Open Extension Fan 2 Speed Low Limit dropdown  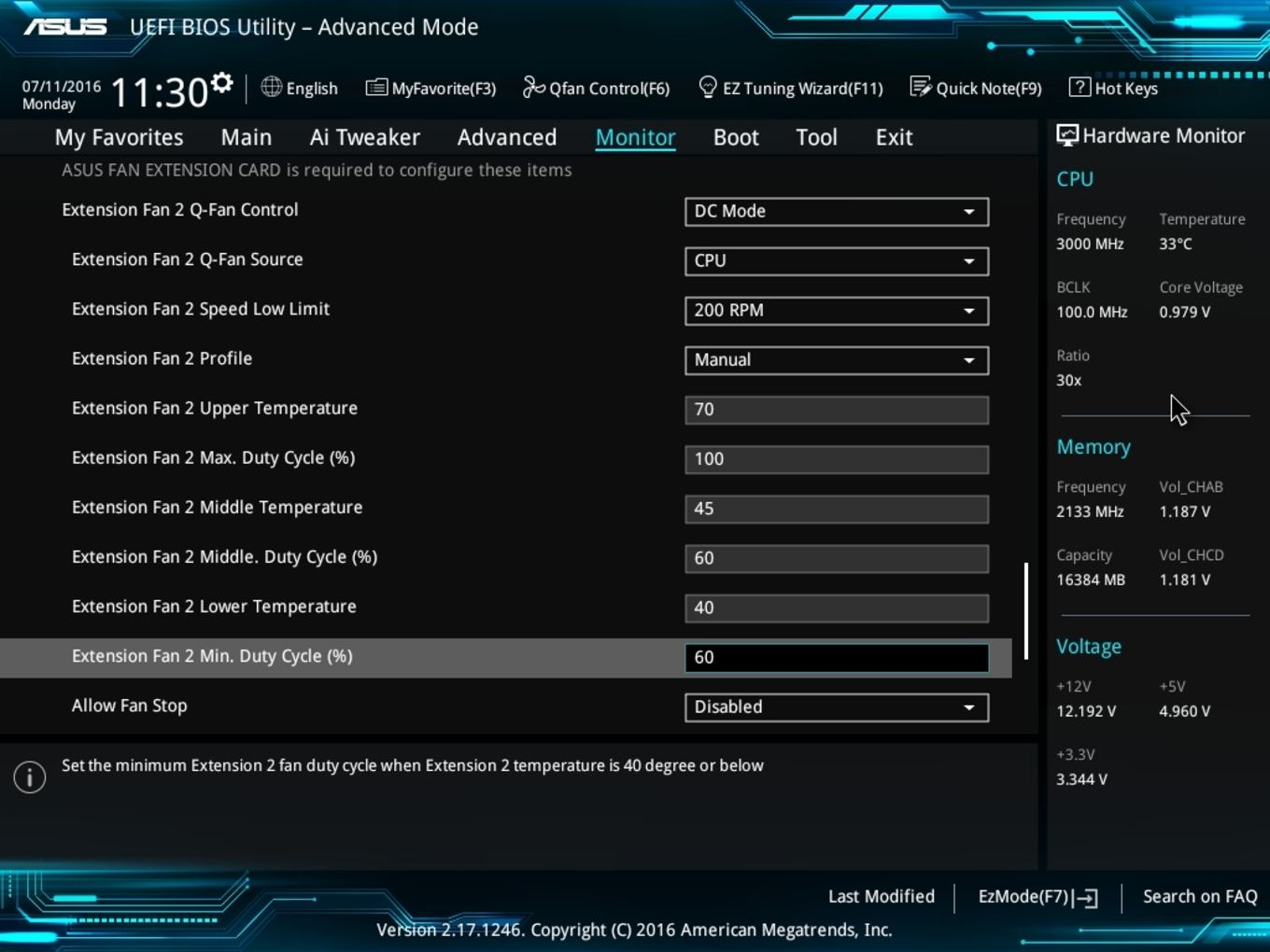(x=837, y=311)
